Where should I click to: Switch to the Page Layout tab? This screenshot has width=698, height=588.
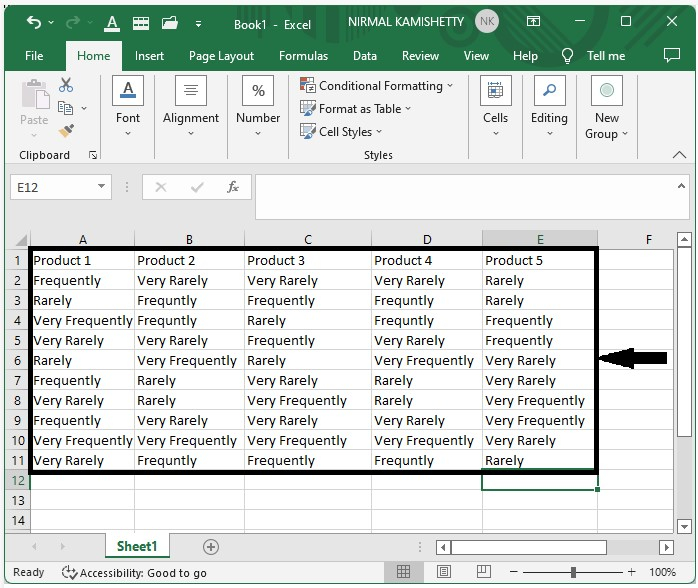click(x=221, y=56)
